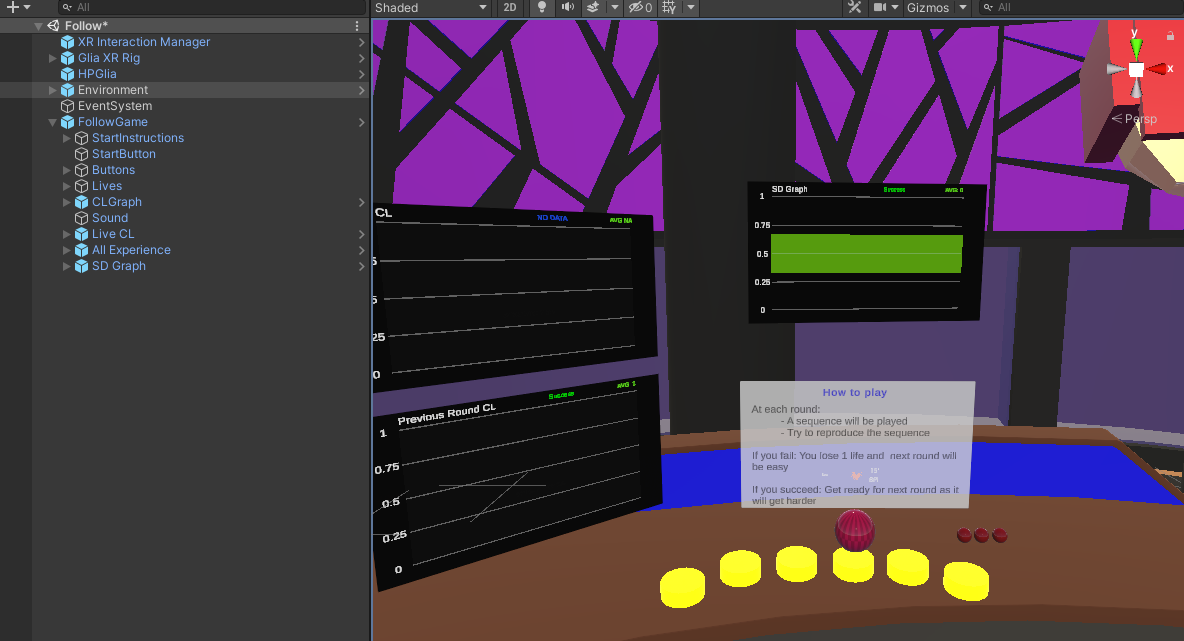Select the EventSystem object
1184x641 pixels.
[x=115, y=106]
